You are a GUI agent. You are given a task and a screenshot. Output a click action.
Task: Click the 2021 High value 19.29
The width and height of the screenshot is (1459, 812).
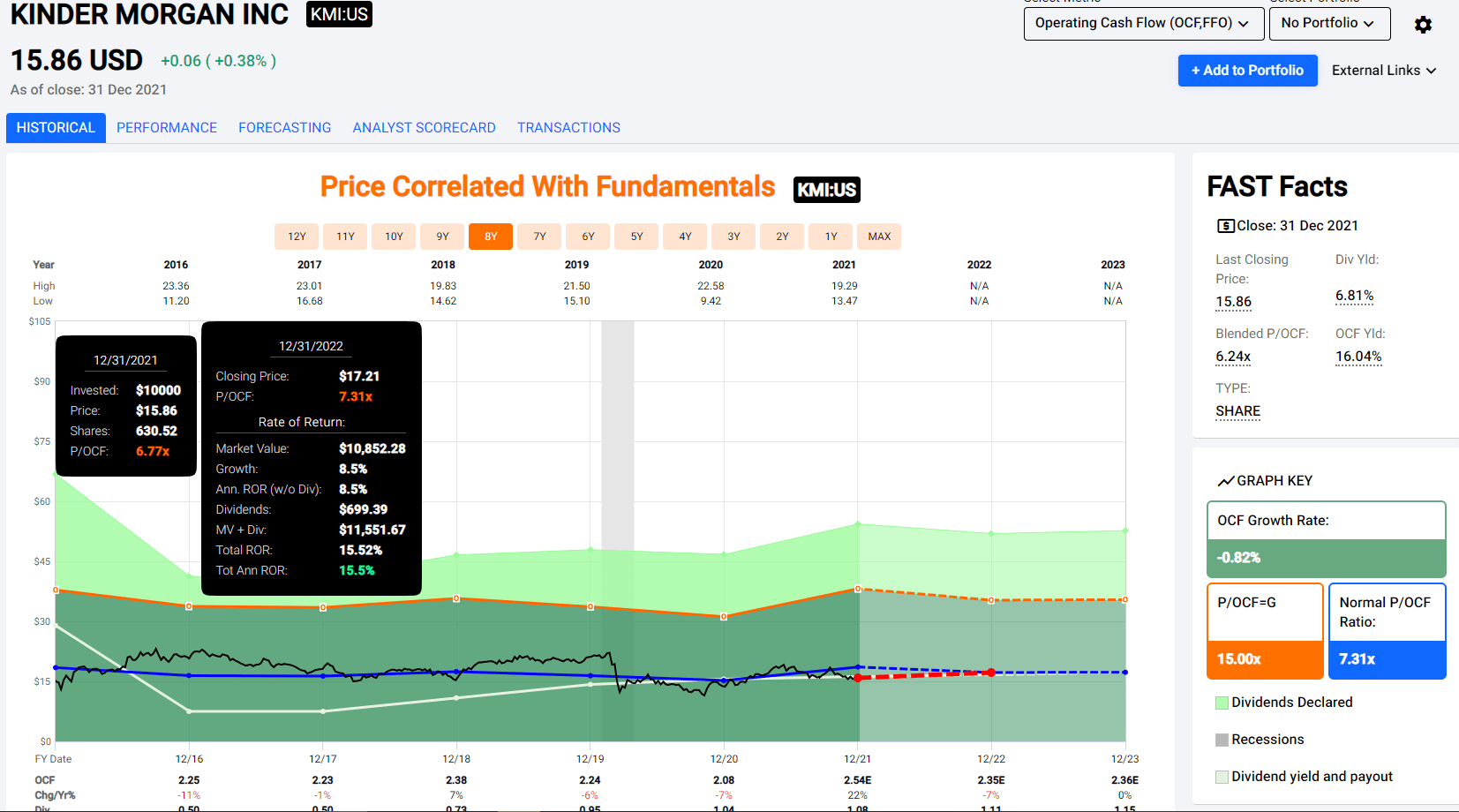(844, 286)
